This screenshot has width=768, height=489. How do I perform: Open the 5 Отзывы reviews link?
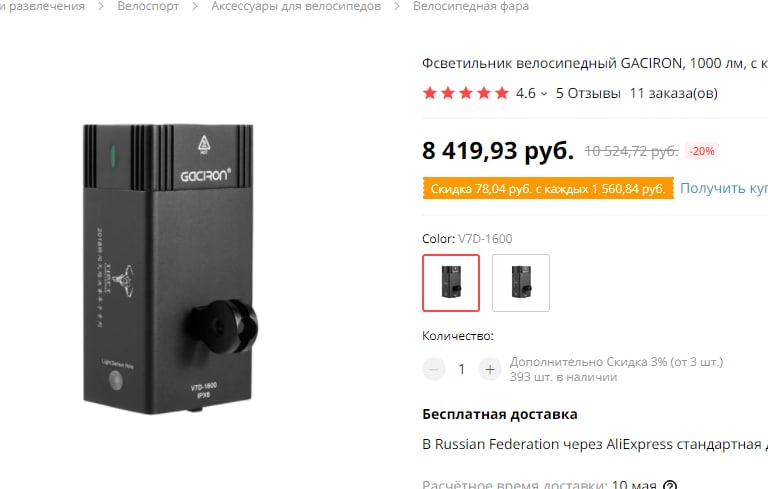[588, 93]
